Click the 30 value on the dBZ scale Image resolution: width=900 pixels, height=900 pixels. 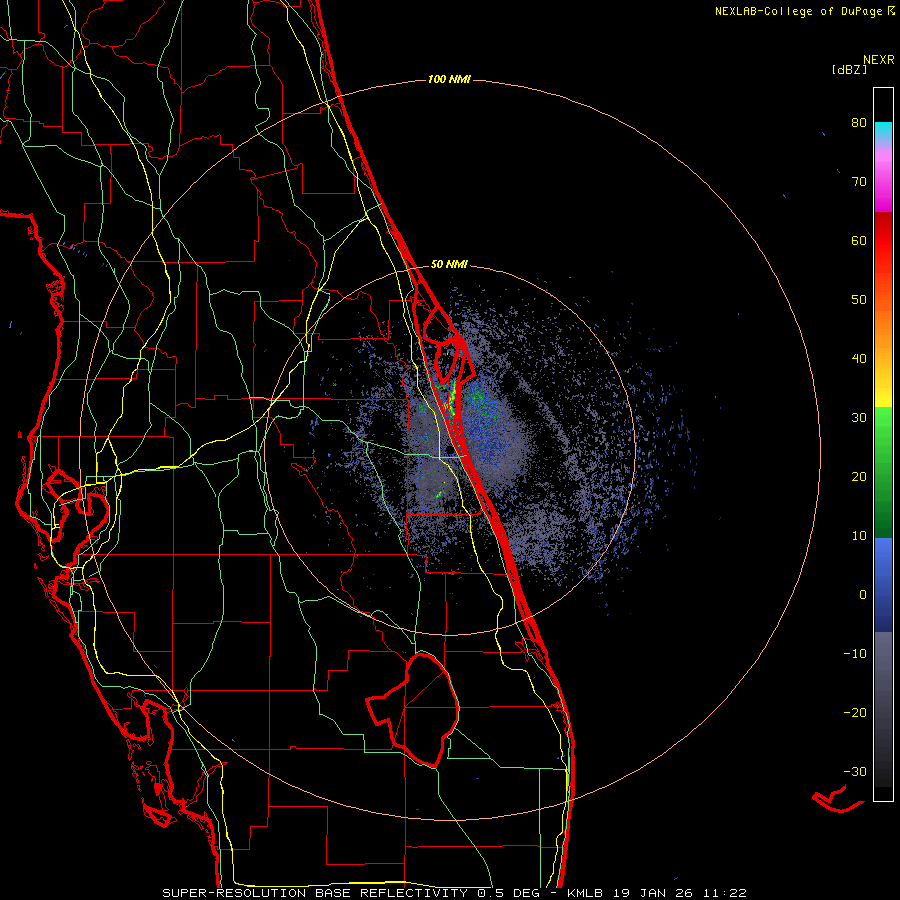(x=859, y=417)
